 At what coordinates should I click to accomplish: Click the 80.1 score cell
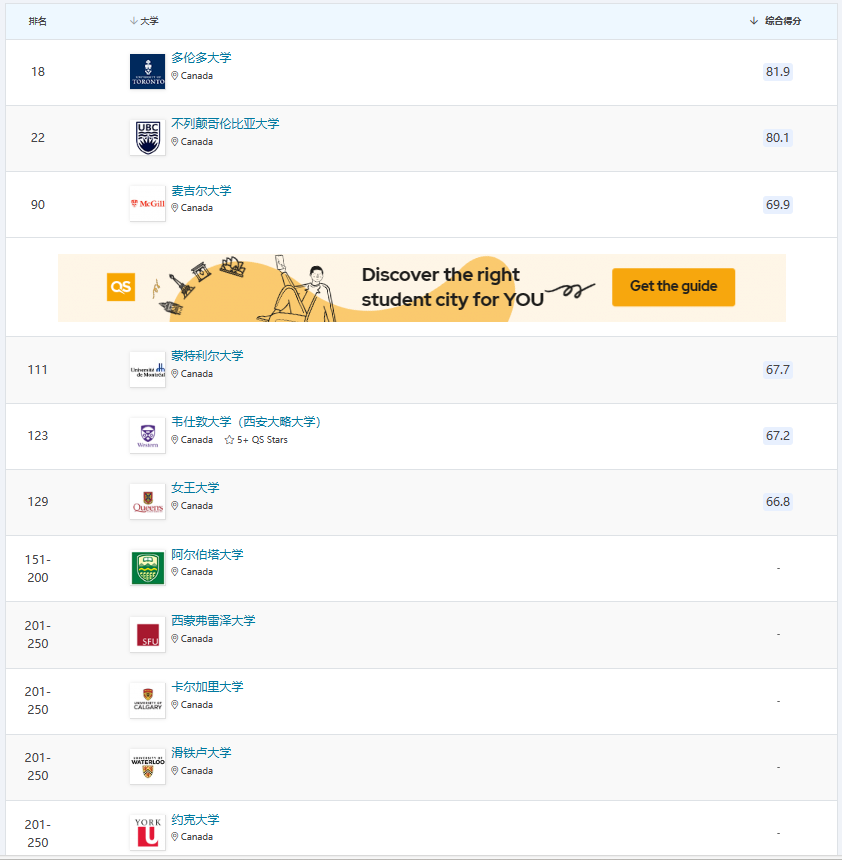[x=778, y=138]
